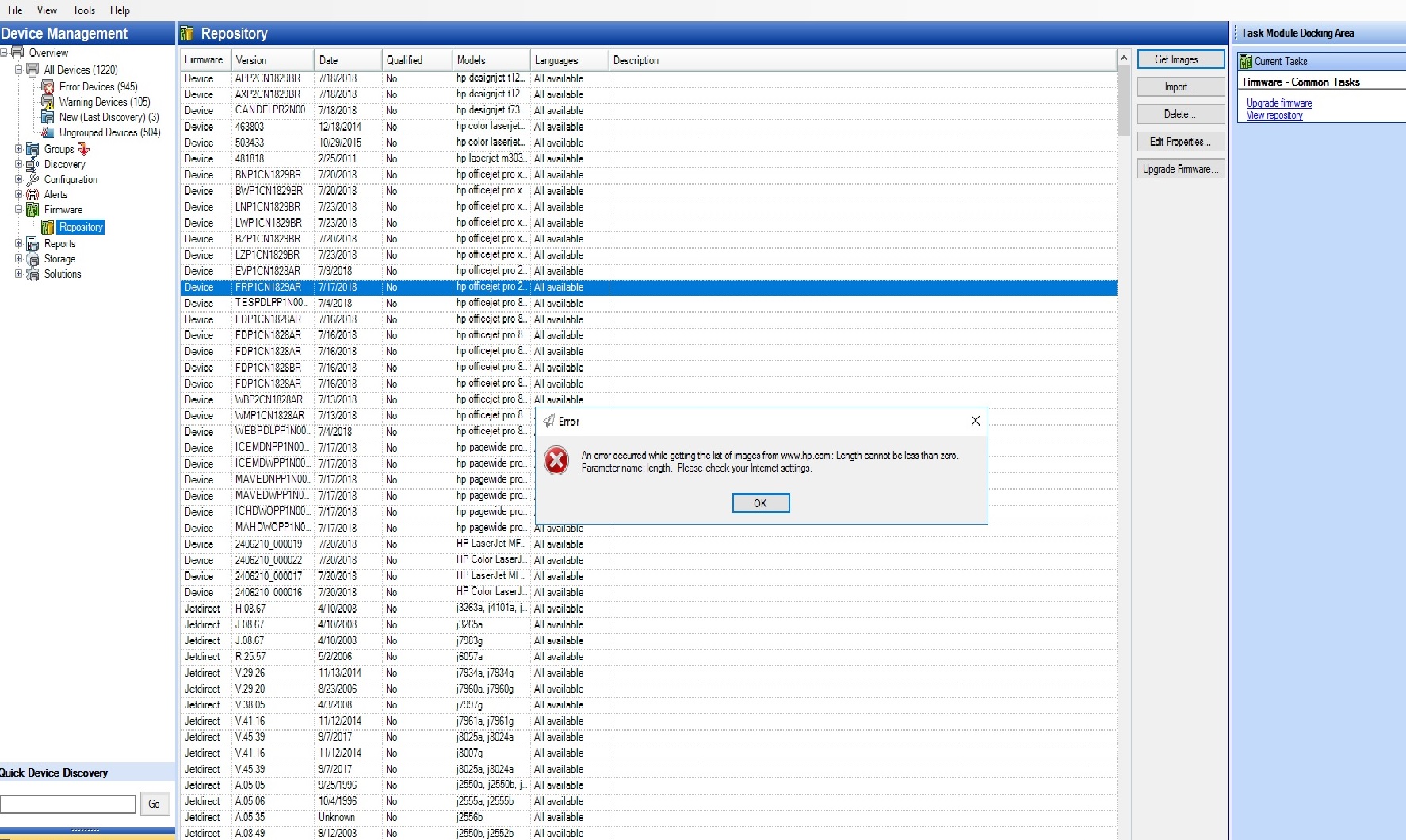Expand the Configuration tree node

coord(18,180)
